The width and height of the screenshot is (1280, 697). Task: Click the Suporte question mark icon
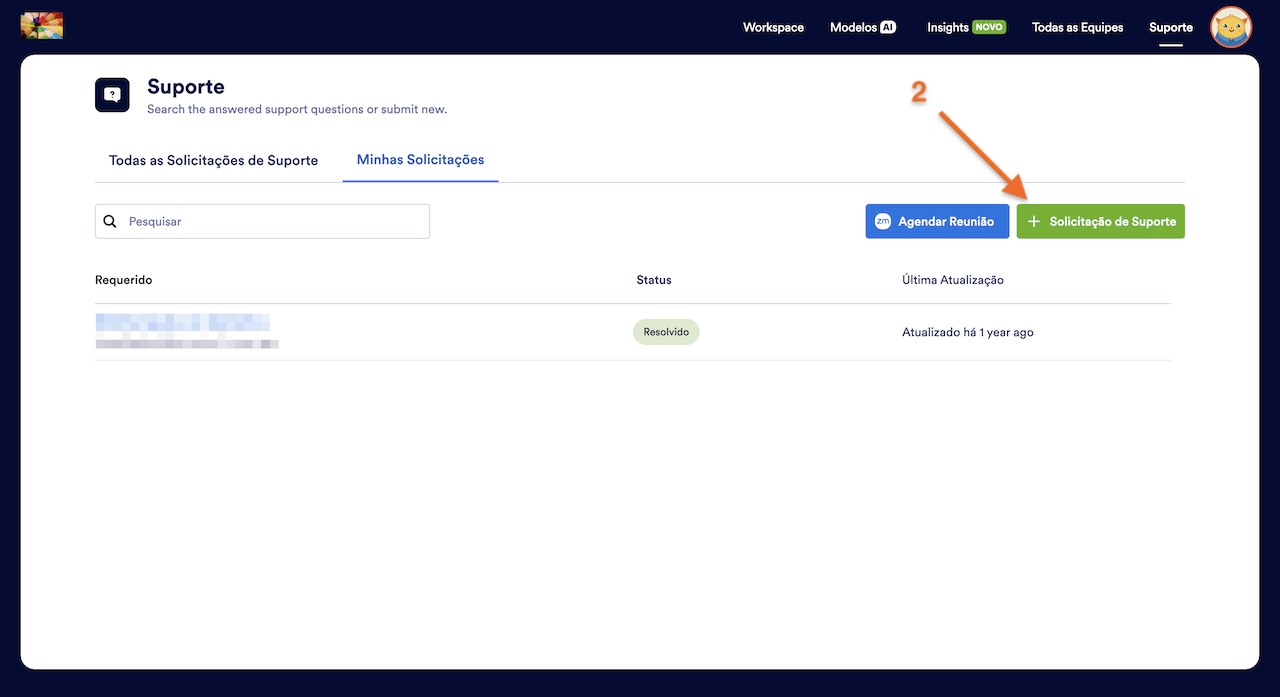coord(112,94)
